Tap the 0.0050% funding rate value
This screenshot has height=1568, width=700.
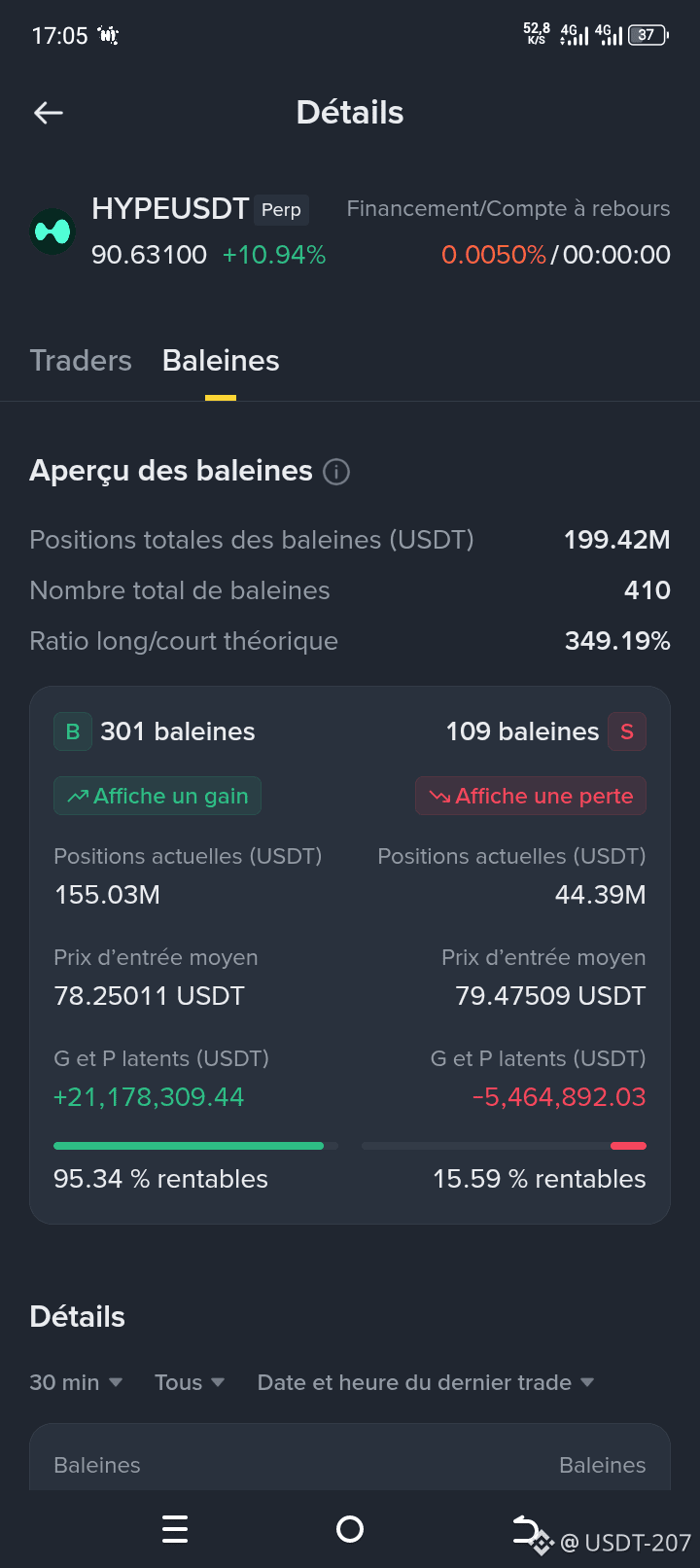coord(494,255)
